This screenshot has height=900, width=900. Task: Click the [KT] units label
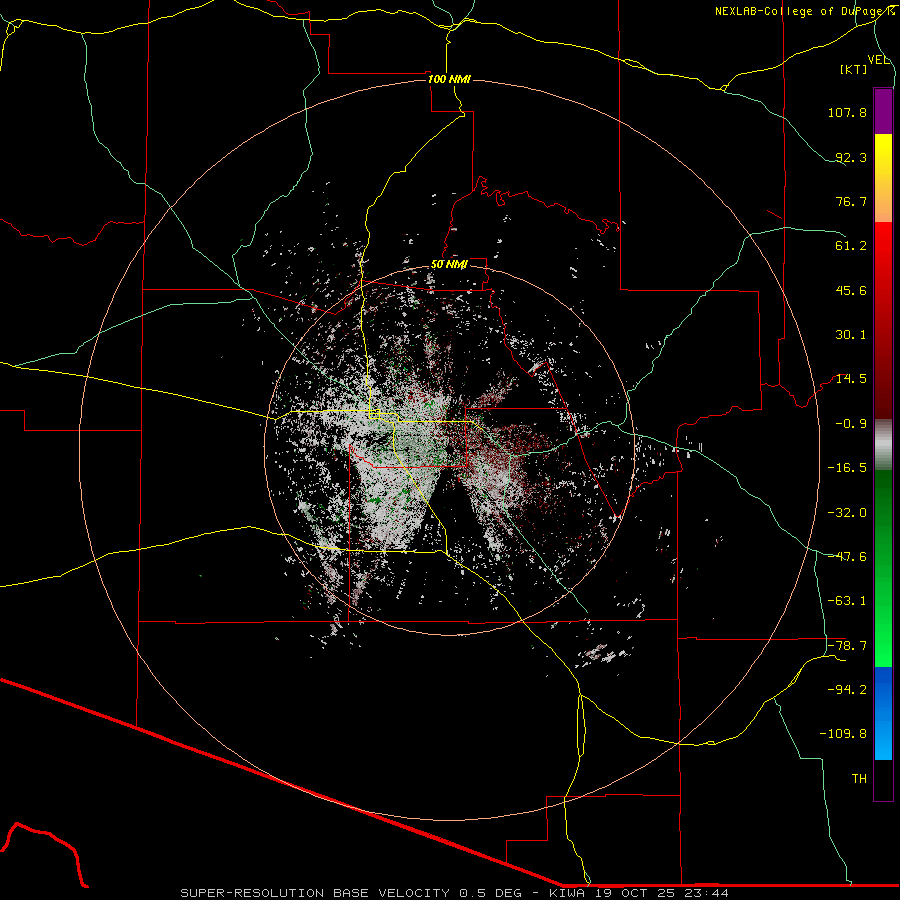(x=854, y=69)
